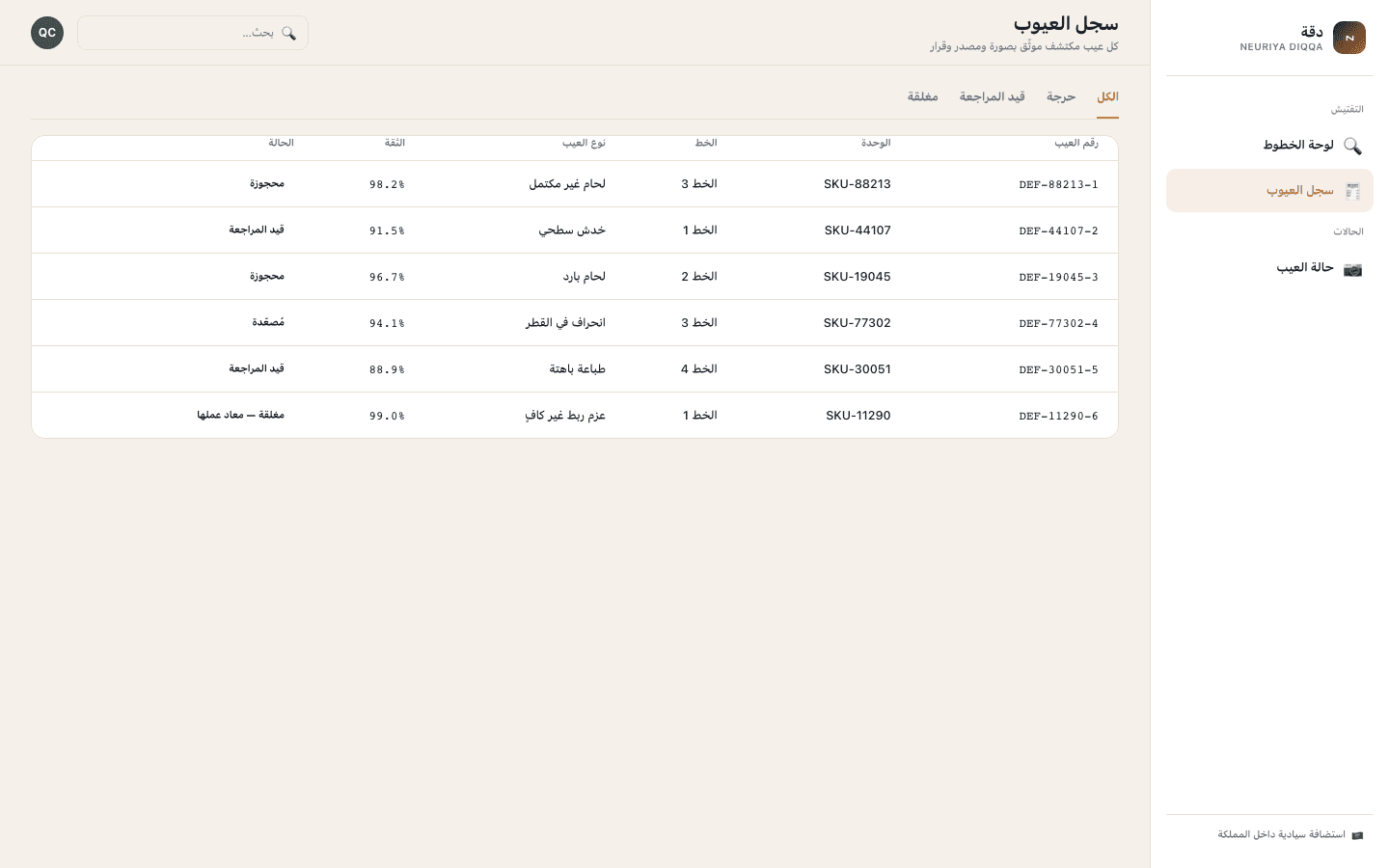Click unit SKU-77302
Image resolution: width=1389 pixels, height=868 pixels.
coord(858,323)
